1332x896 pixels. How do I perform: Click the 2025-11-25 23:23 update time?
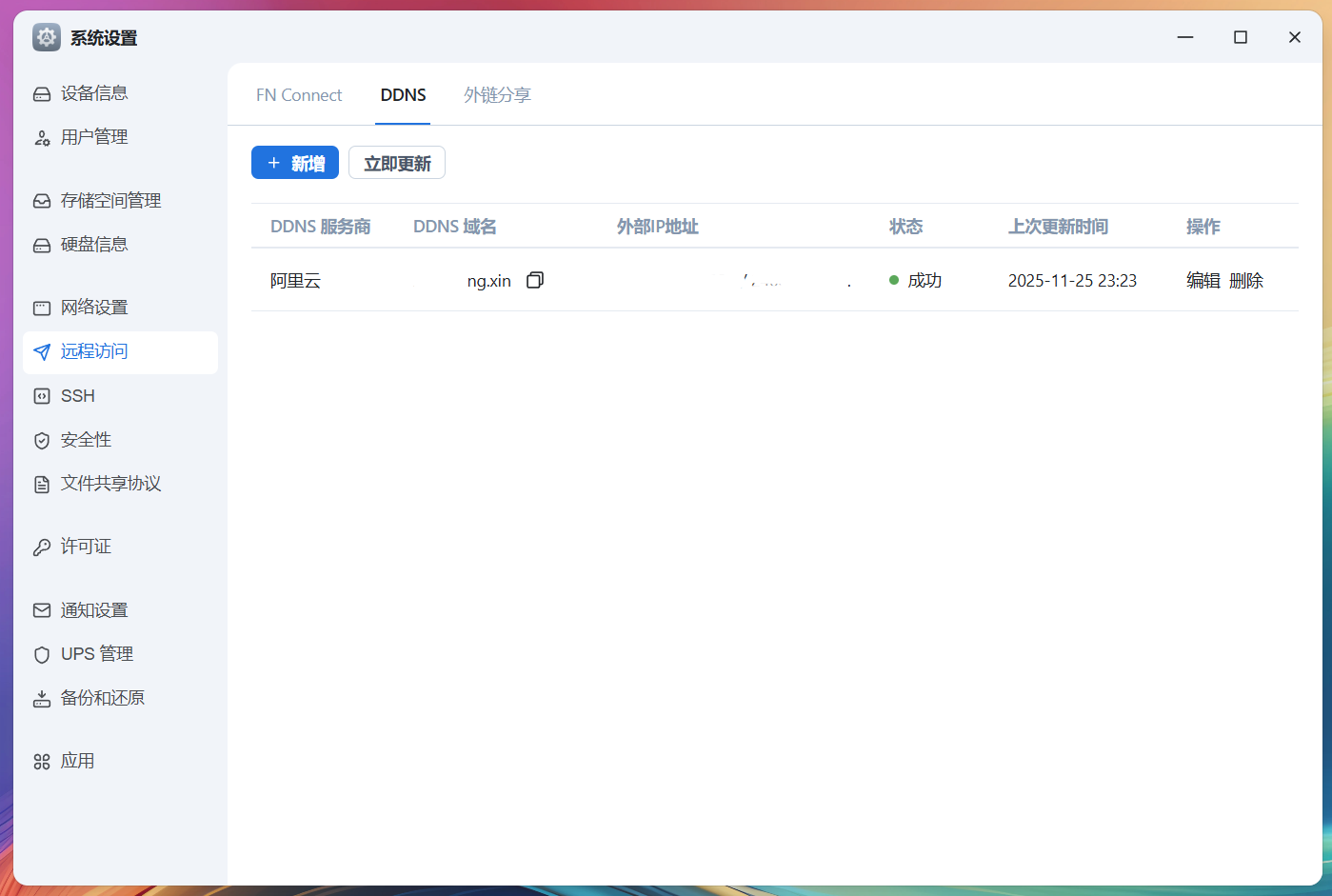[x=1072, y=280]
